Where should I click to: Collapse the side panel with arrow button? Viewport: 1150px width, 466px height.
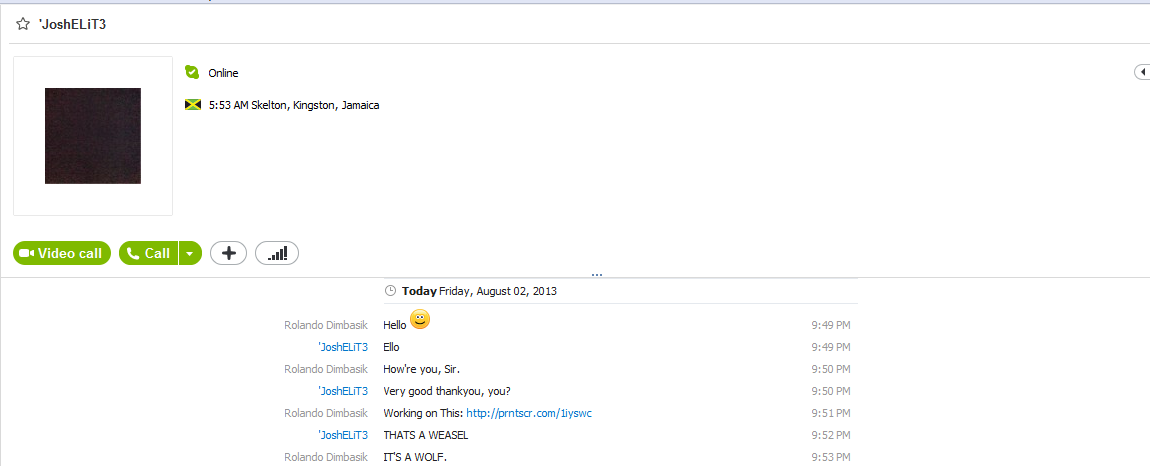pyautogui.click(x=1143, y=71)
